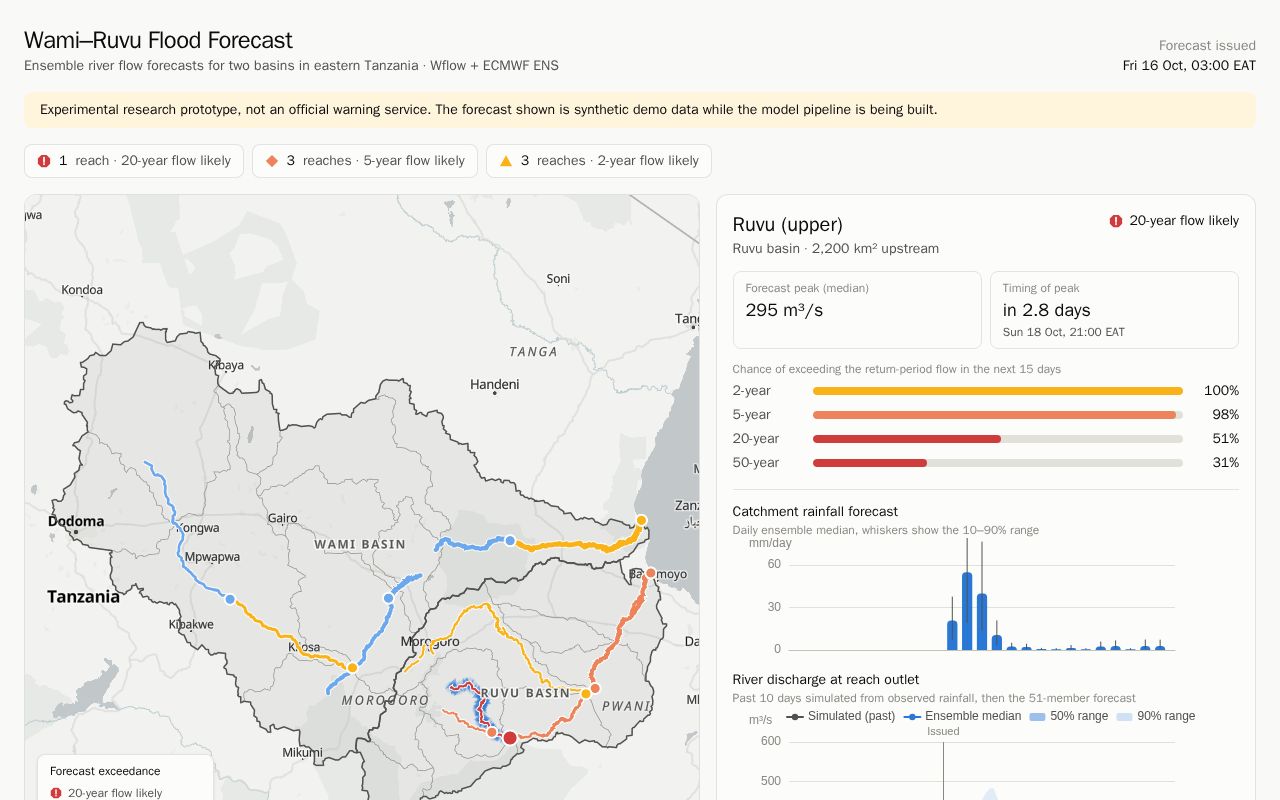Click the '51%' probability value

point(1225,439)
